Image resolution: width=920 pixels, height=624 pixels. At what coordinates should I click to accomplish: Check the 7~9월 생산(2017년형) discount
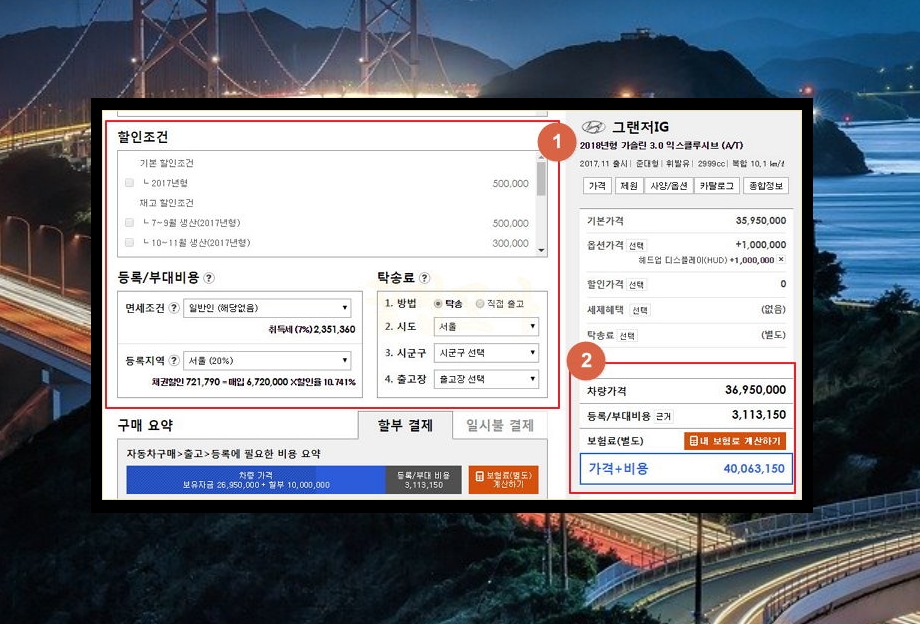point(129,223)
